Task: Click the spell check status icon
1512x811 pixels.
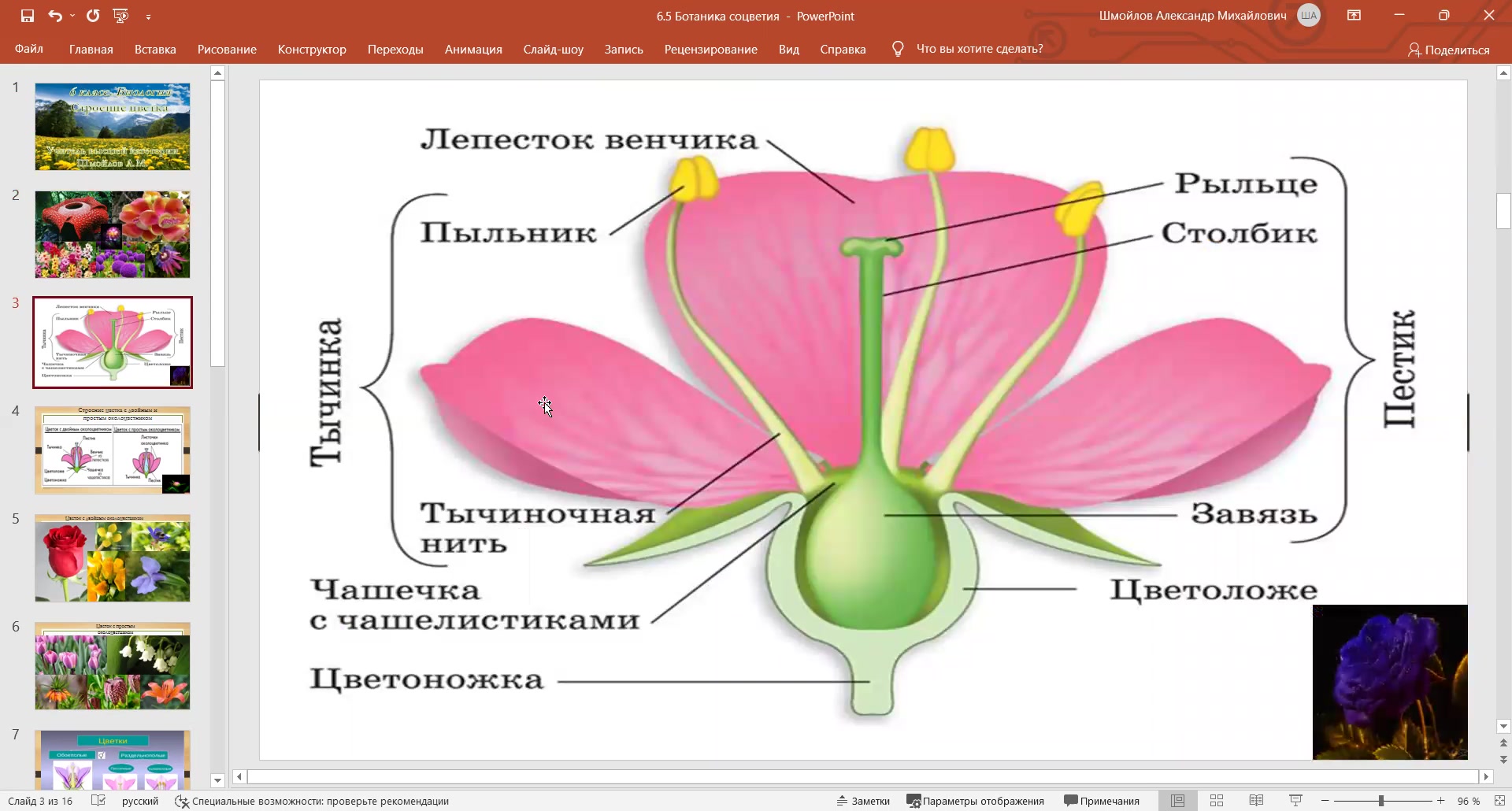Action: [98, 801]
